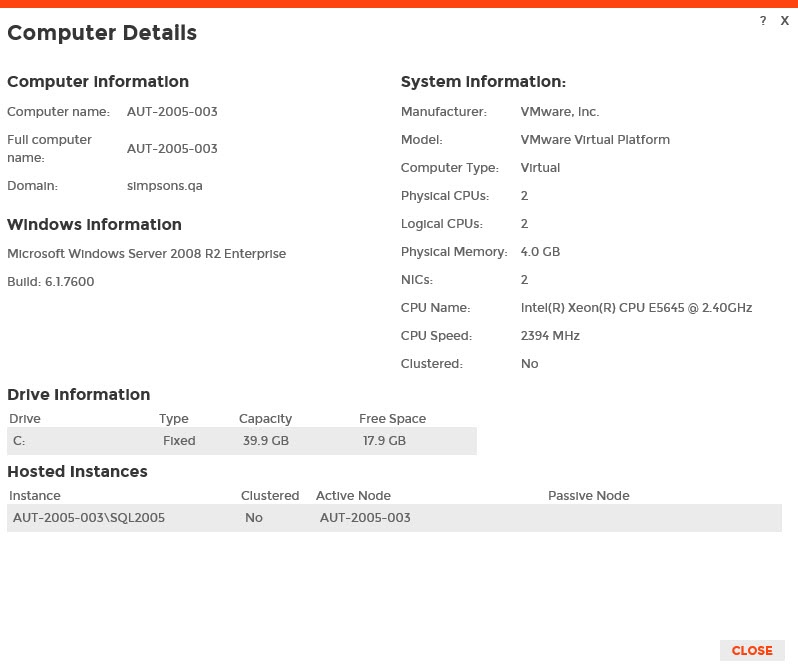The height and width of the screenshot is (666, 798).
Task: Click the Capacity column header
Action: [x=265, y=419]
